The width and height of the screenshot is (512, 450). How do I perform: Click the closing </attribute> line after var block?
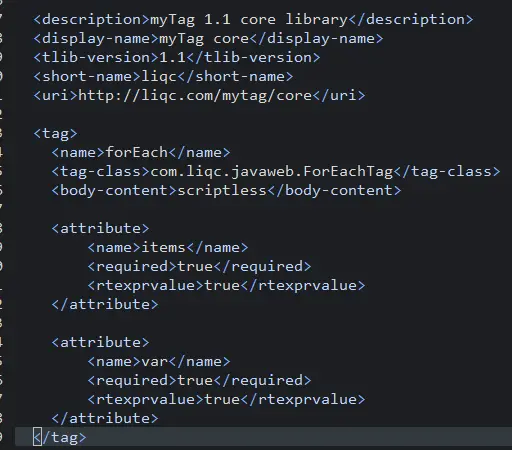(105, 418)
